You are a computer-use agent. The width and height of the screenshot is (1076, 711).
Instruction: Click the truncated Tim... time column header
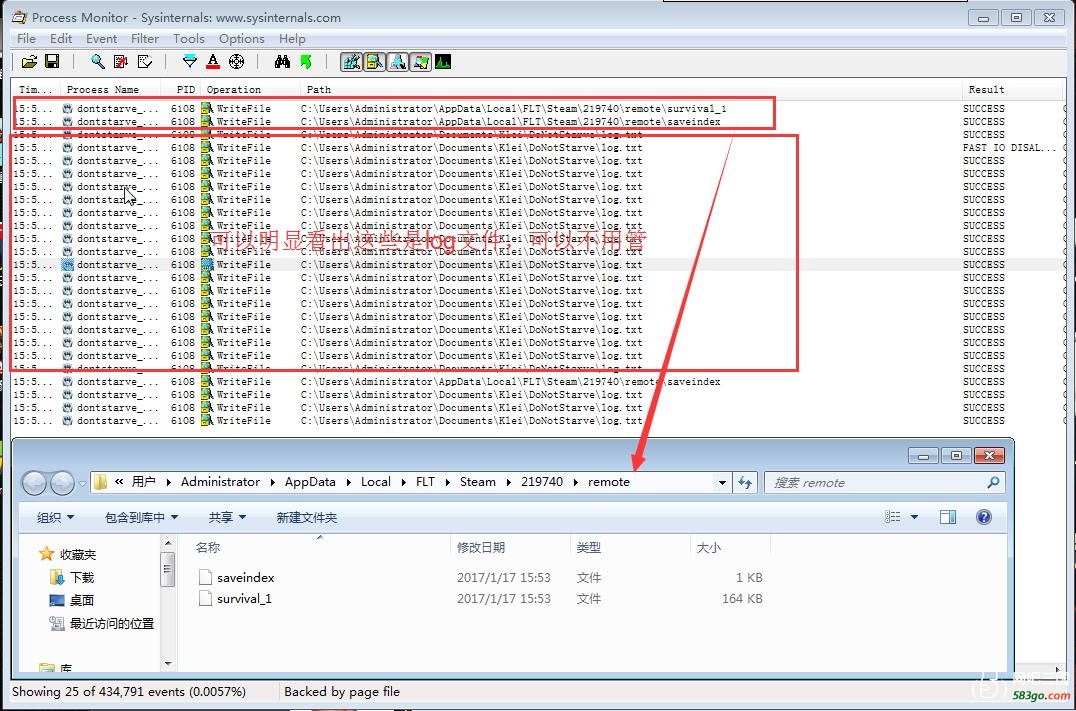(x=36, y=89)
